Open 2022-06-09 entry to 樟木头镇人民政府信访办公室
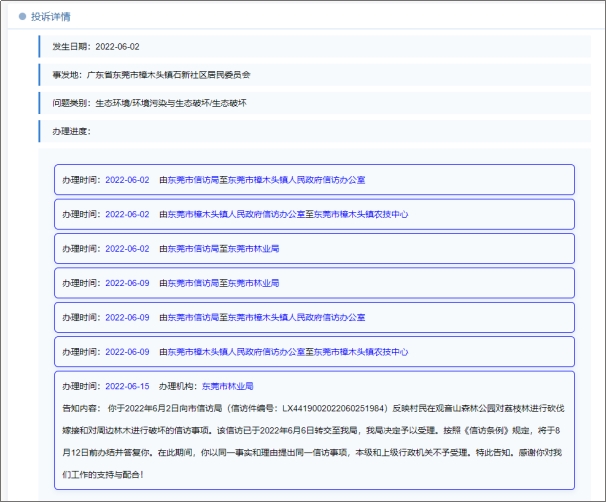The height and width of the screenshot is (502, 607). [314, 317]
